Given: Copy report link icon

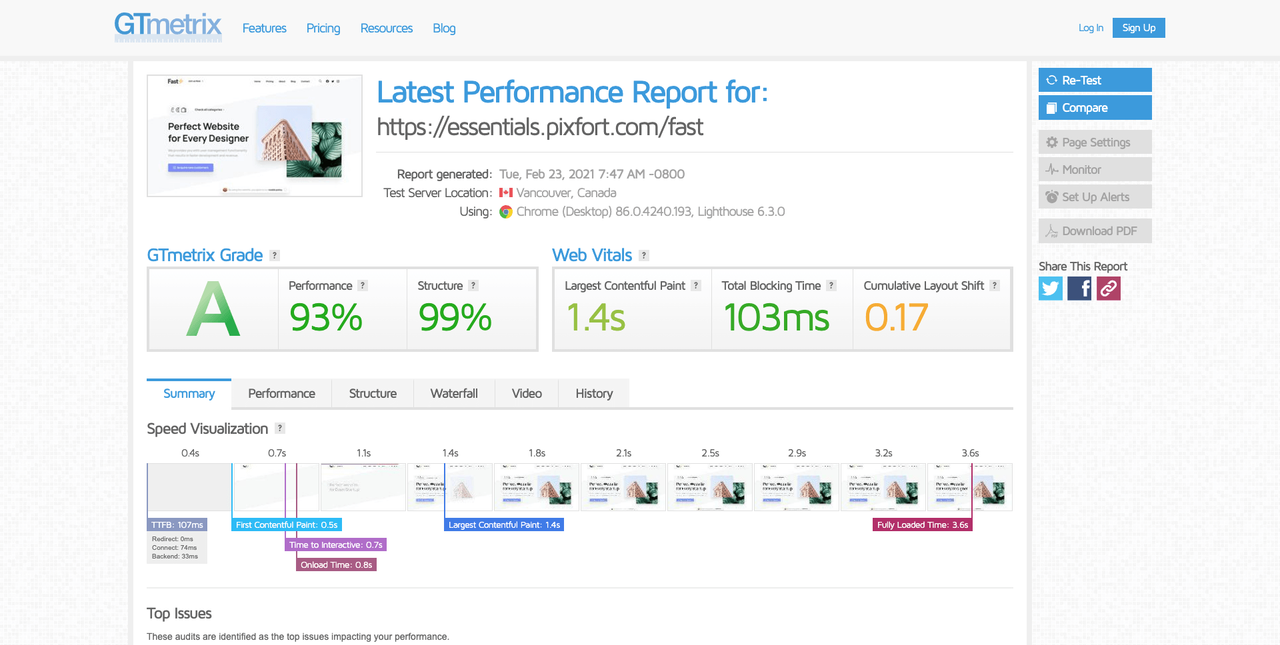Looking at the screenshot, I should coord(1108,288).
